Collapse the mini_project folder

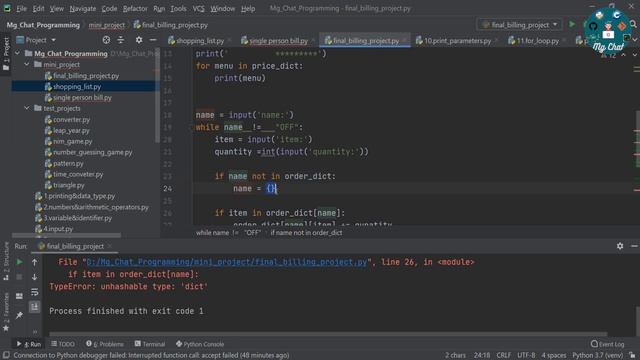tap(27, 64)
